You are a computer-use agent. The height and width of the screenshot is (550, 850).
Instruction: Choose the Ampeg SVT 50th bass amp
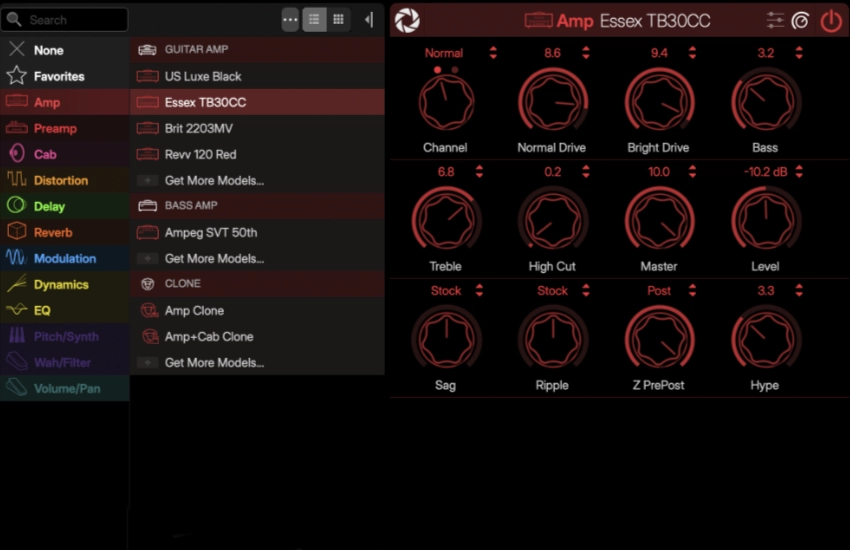pos(257,232)
